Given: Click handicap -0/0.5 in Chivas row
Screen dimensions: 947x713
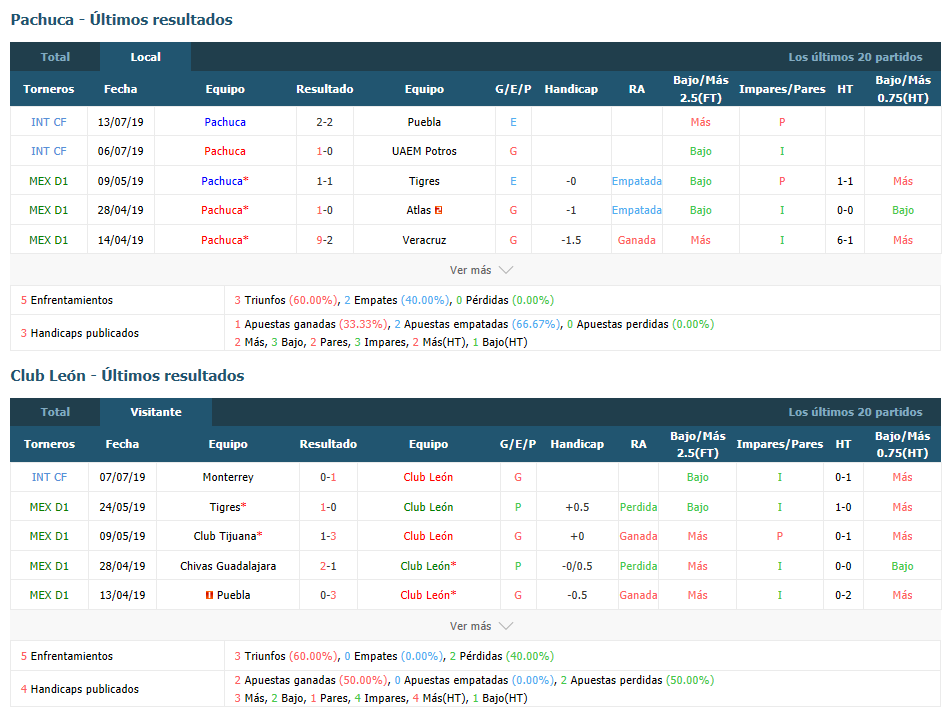Looking at the screenshot, I should [x=577, y=566].
